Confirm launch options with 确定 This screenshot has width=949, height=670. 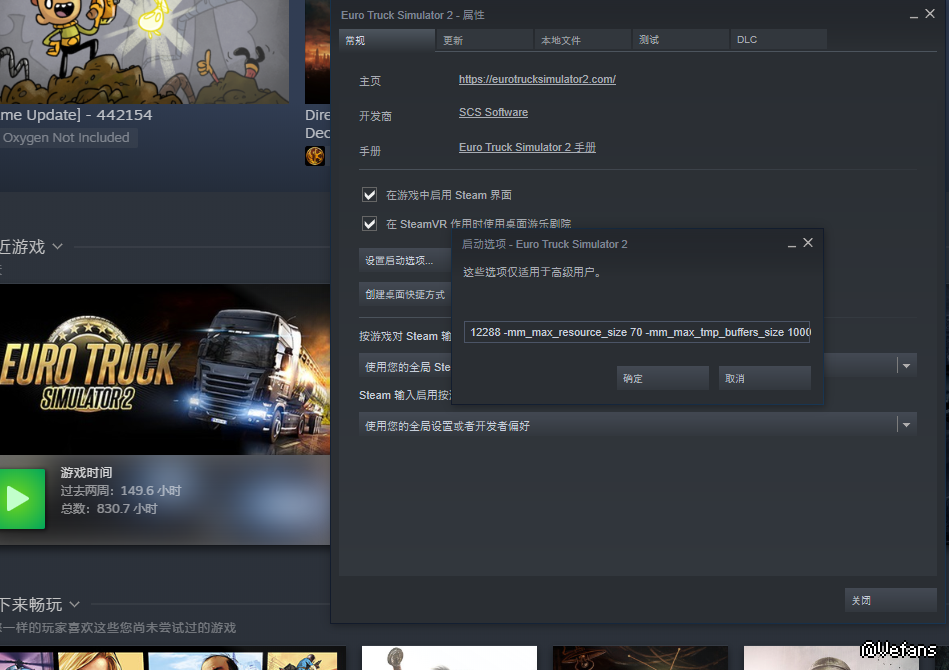662,378
